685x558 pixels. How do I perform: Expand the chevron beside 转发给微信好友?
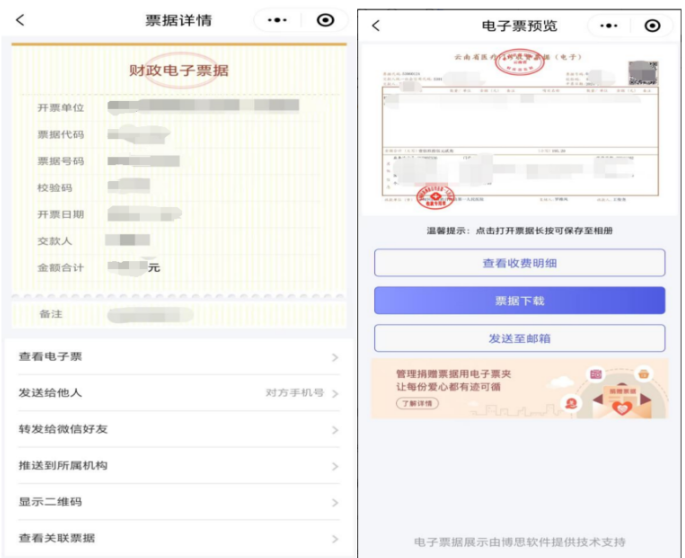coord(335,430)
